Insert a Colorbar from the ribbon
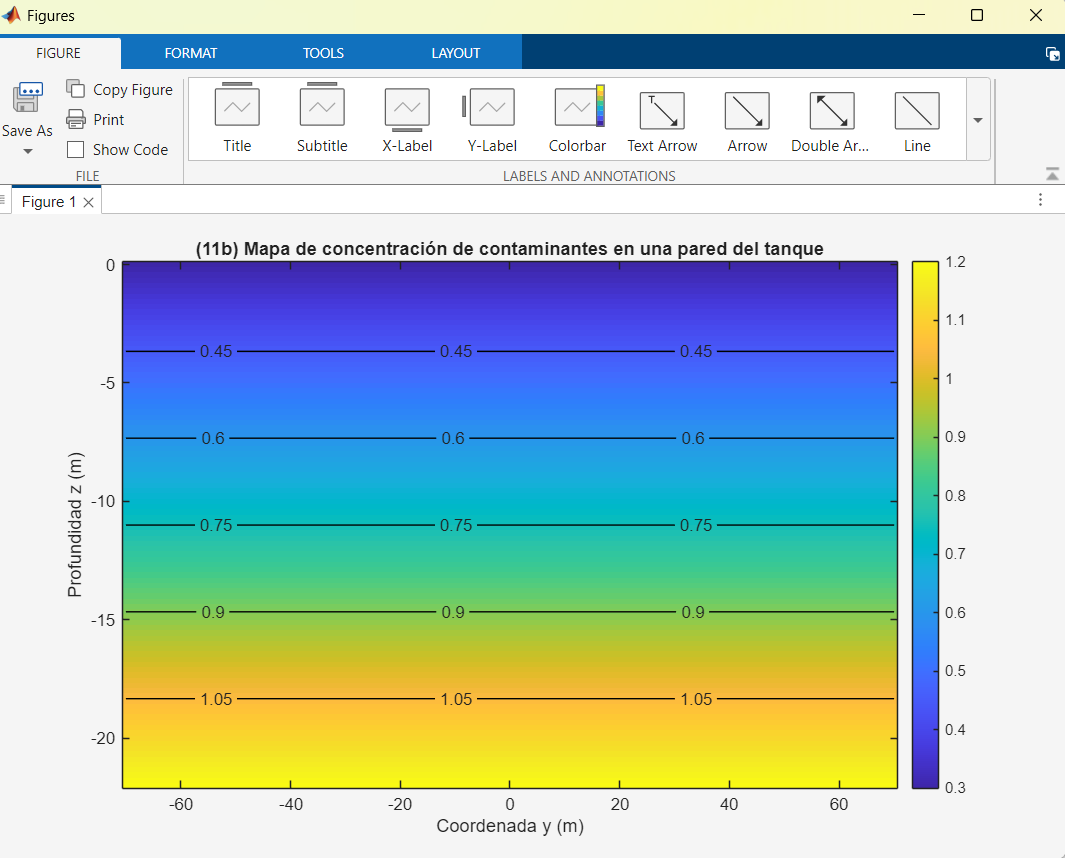Screen dimensions: 1065x858 pyautogui.click(x=578, y=107)
